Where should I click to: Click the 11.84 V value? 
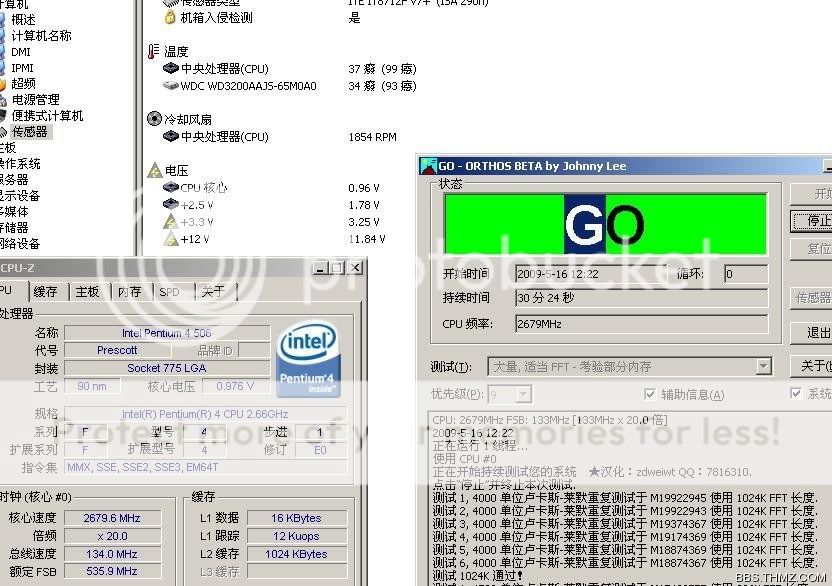coord(367,239)
